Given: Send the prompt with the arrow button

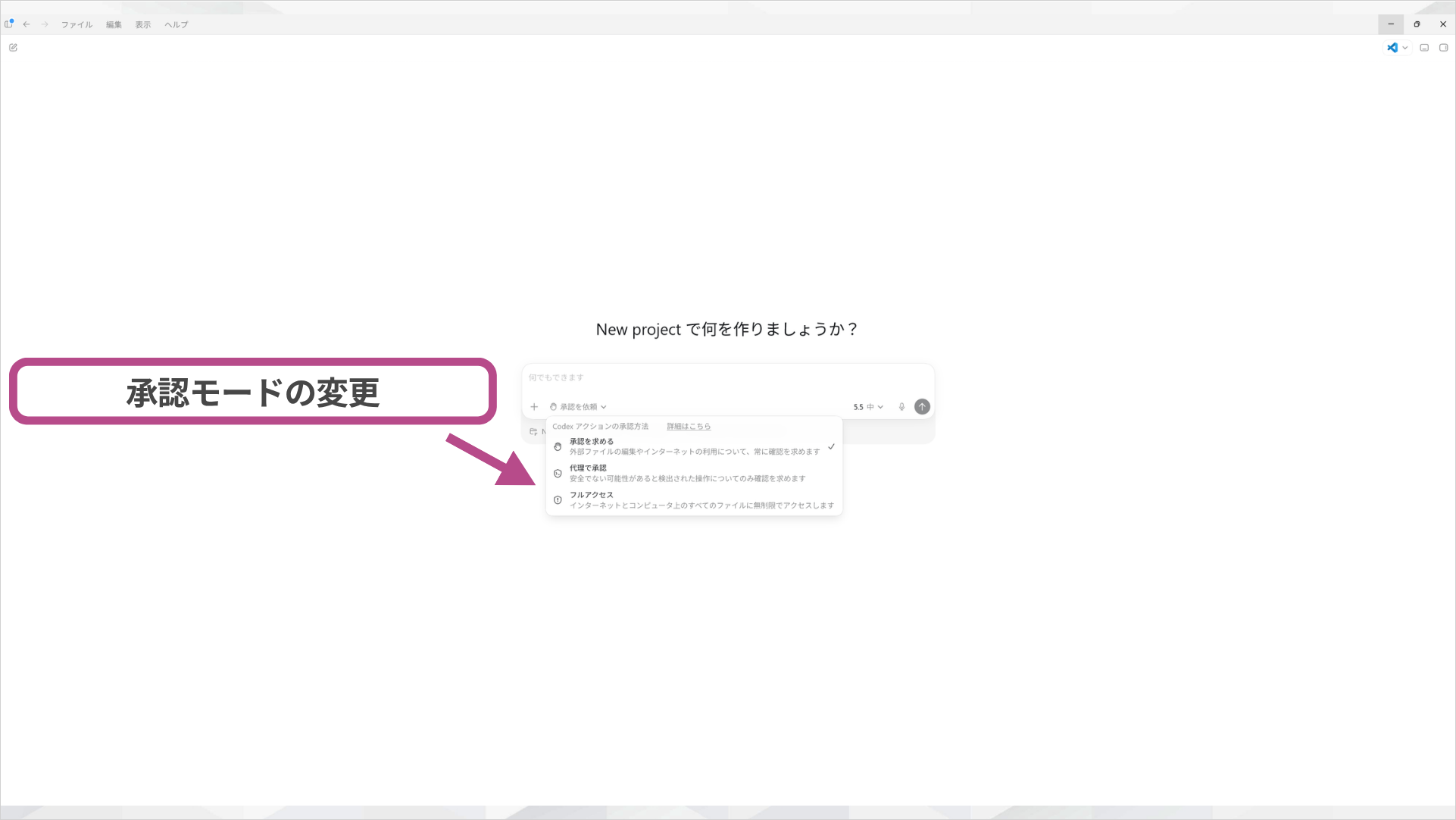Looking at the screenshot, I should point(922,407).
